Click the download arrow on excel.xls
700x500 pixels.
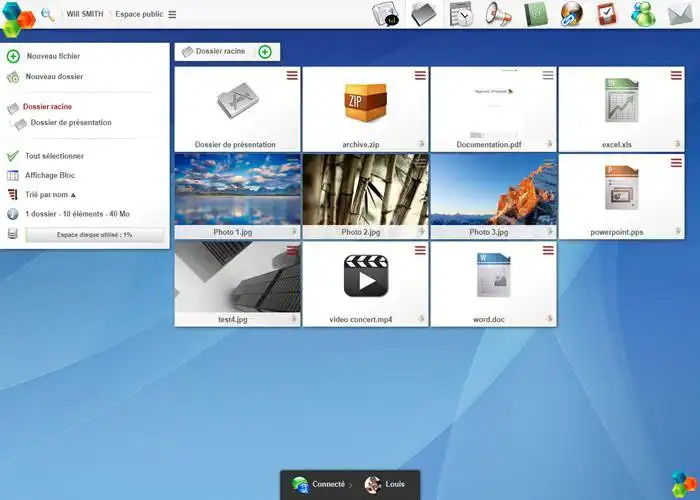pos(677,144)
